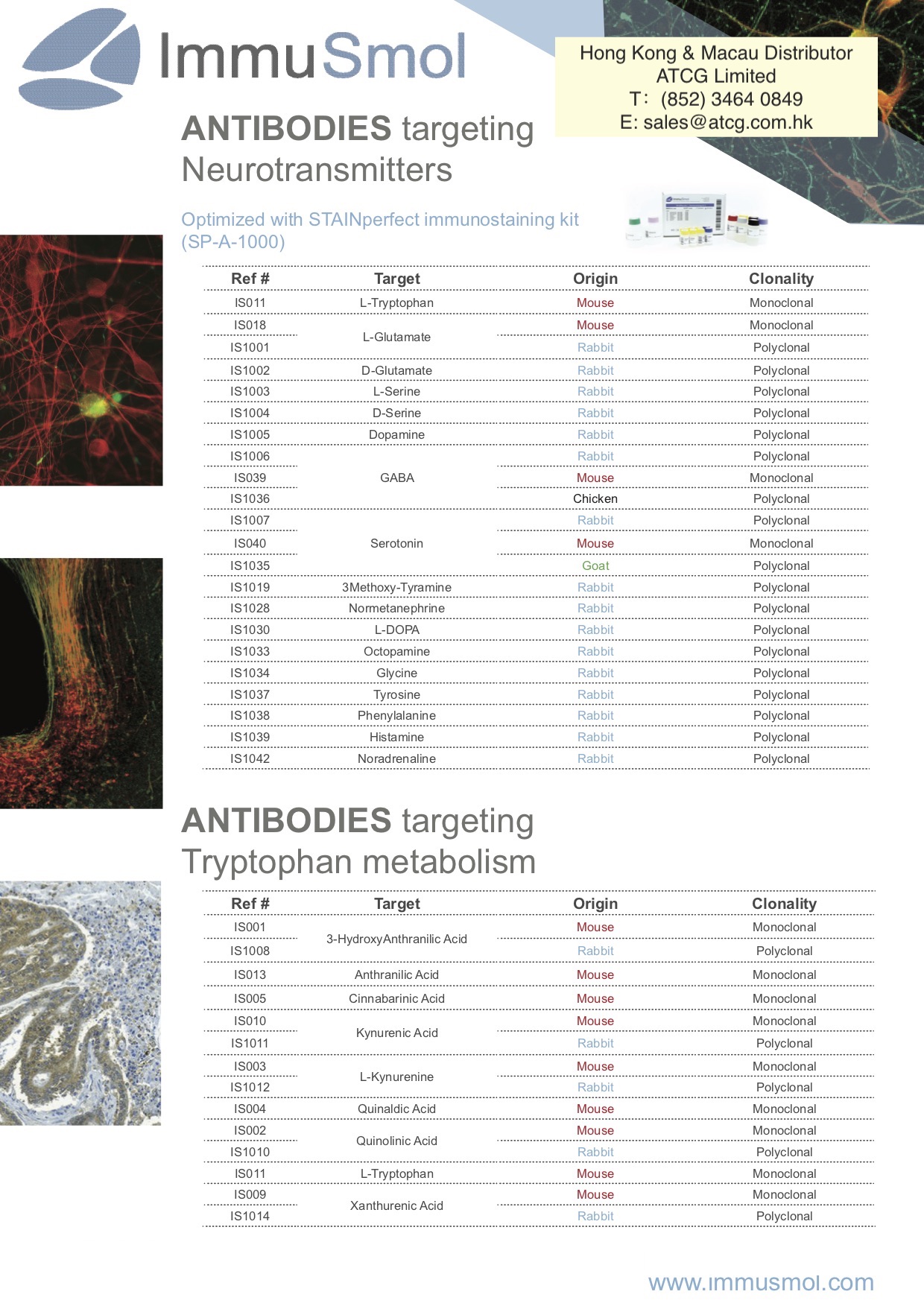This screenshot has height=1306, width=924.
Task: Click the ImmuSmol logo emblem
Action: click(79, 58)
